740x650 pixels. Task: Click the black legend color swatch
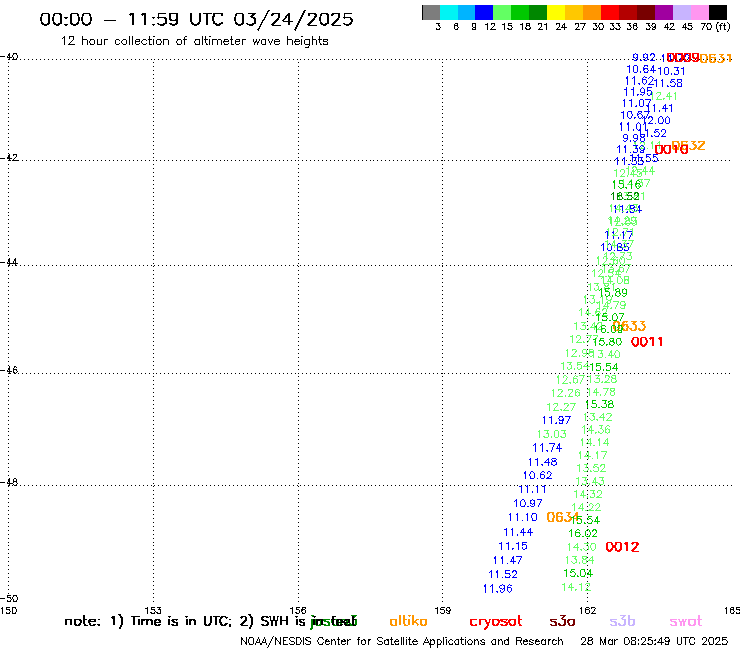coord(718,12)
